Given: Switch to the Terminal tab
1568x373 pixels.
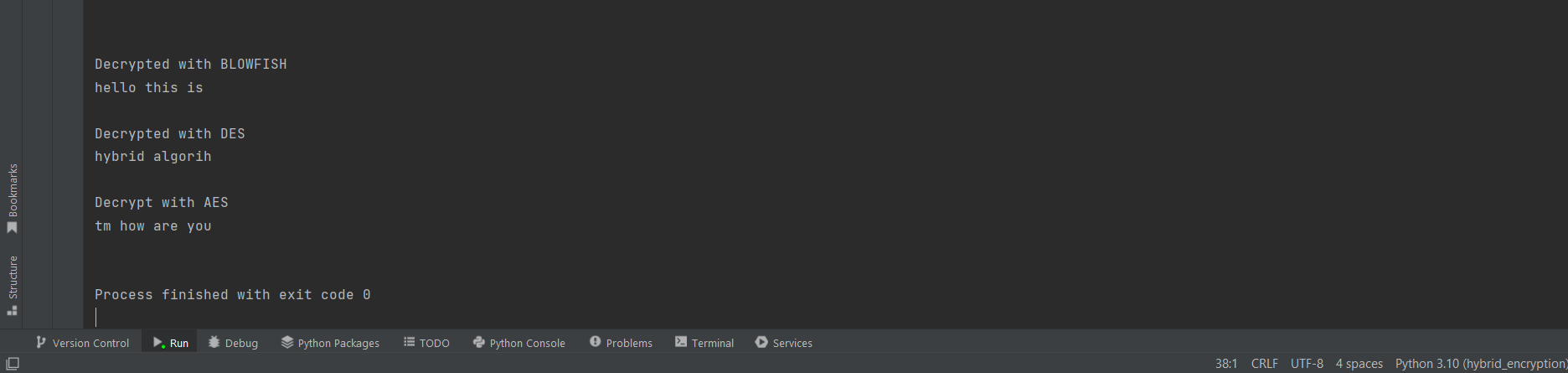Looking at the screenshot, I should pos(704,343).
